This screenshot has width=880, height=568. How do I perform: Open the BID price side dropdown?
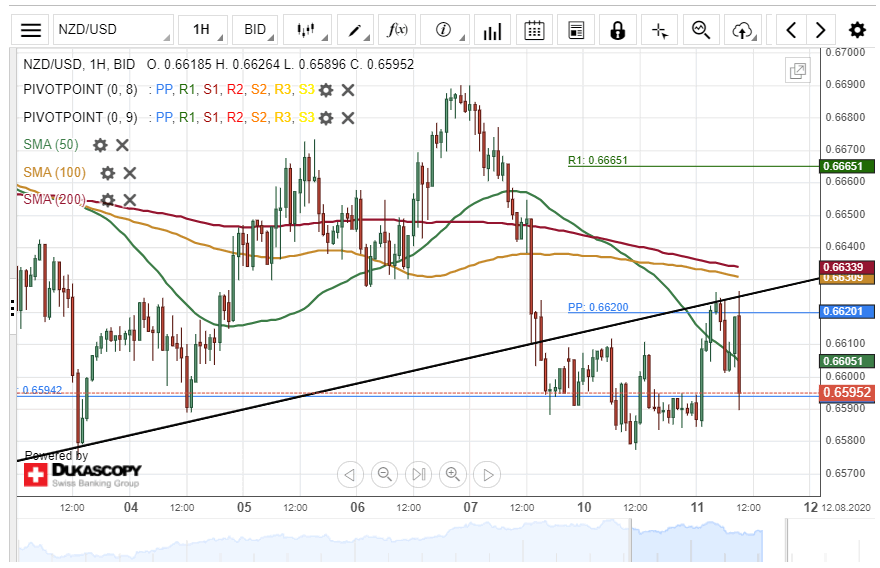coord(255,30)
